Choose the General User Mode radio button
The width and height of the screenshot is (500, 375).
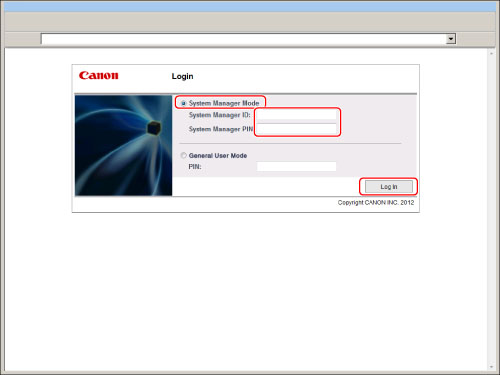click(183, 155)
